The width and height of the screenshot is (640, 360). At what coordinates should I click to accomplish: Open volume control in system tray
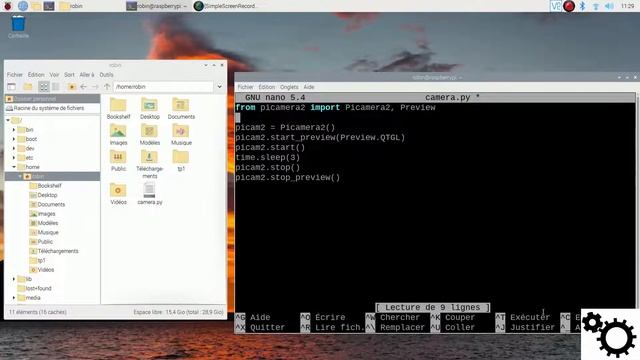(609, 6)
